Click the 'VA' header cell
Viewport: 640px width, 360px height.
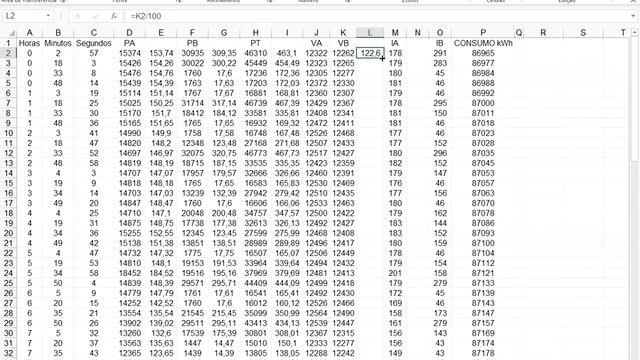click(x=316, y=43)
